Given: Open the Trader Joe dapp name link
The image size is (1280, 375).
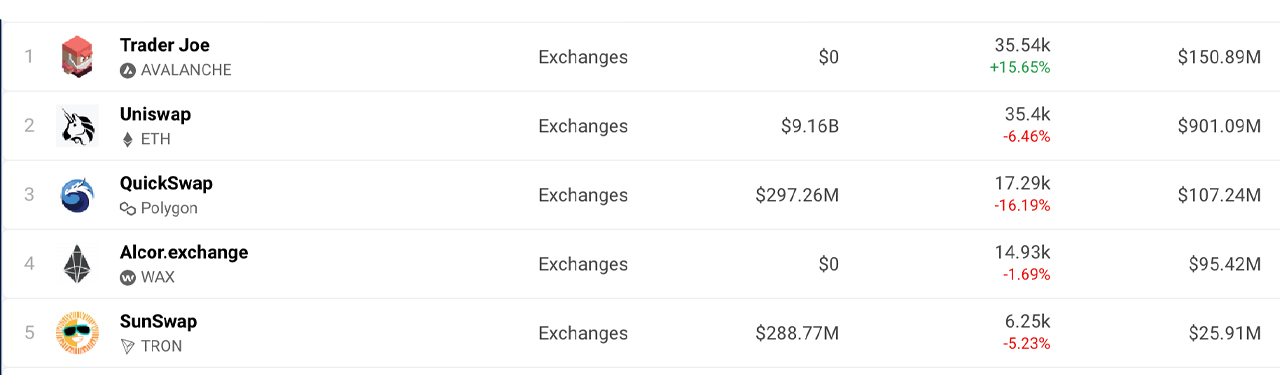Looking at the screenshot, I should [165, 45].
